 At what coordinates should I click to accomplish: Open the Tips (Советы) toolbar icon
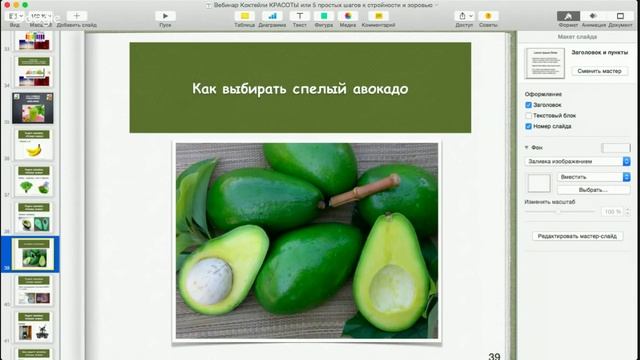pos(488,16)
